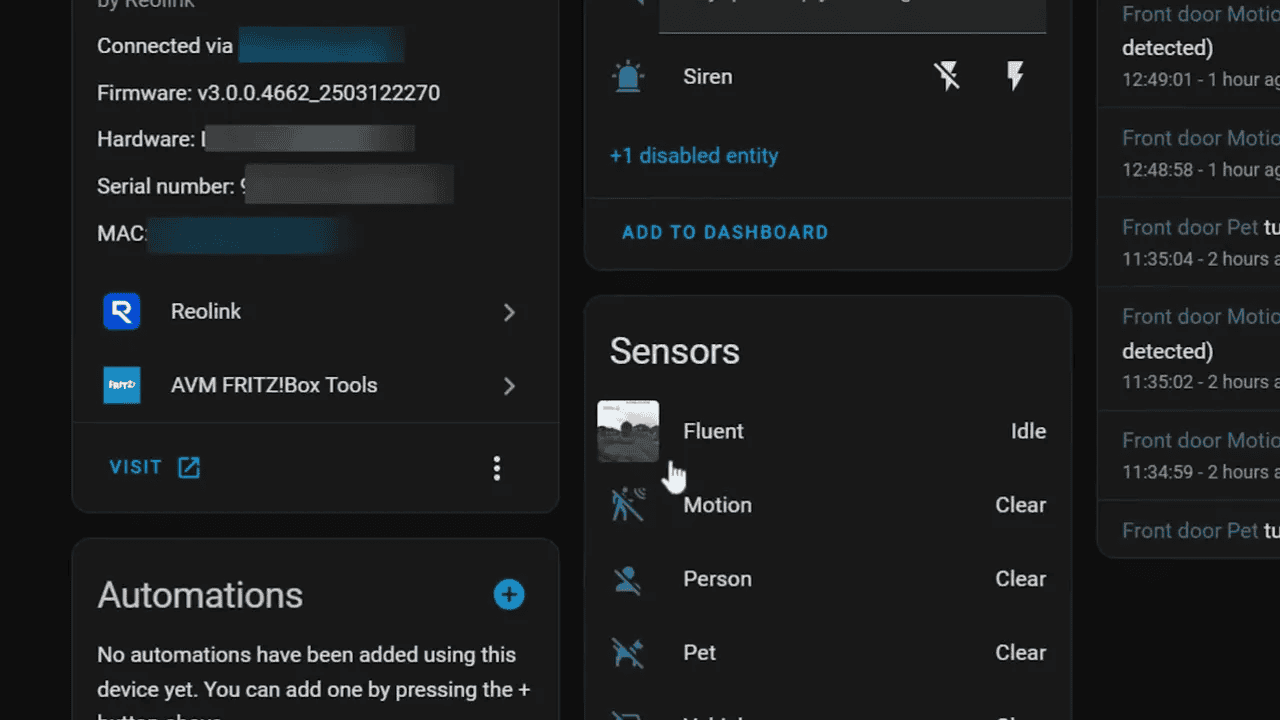
Task: Click the Reolink integration logo
Action: (x=121, y=311)
